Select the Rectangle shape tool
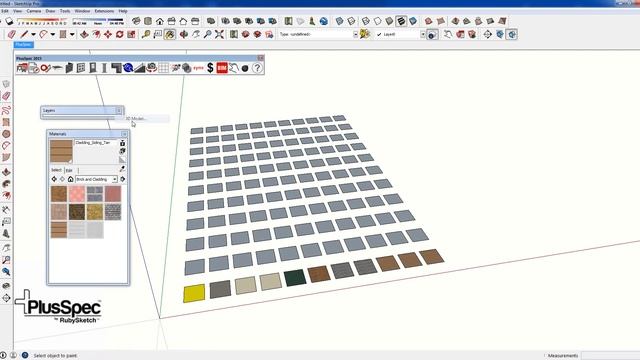The height and width of the screenshot is (360, 640). click(63, 34)
